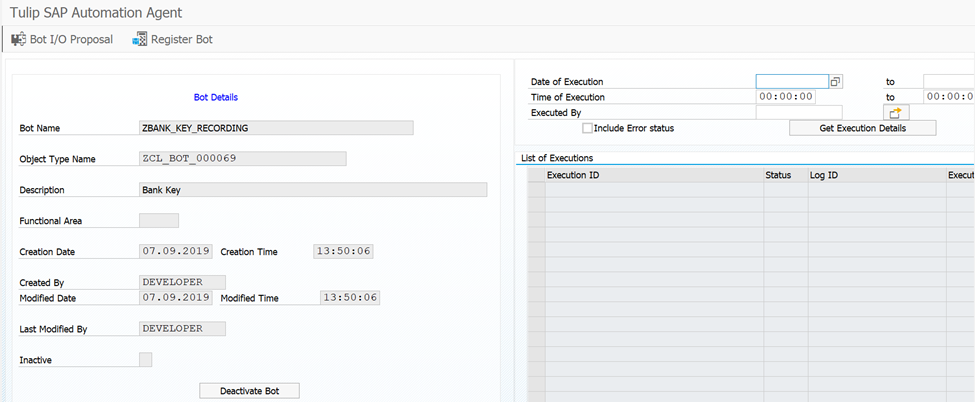
Task: Click the Execution ID column header
Action: click(654, 175)
